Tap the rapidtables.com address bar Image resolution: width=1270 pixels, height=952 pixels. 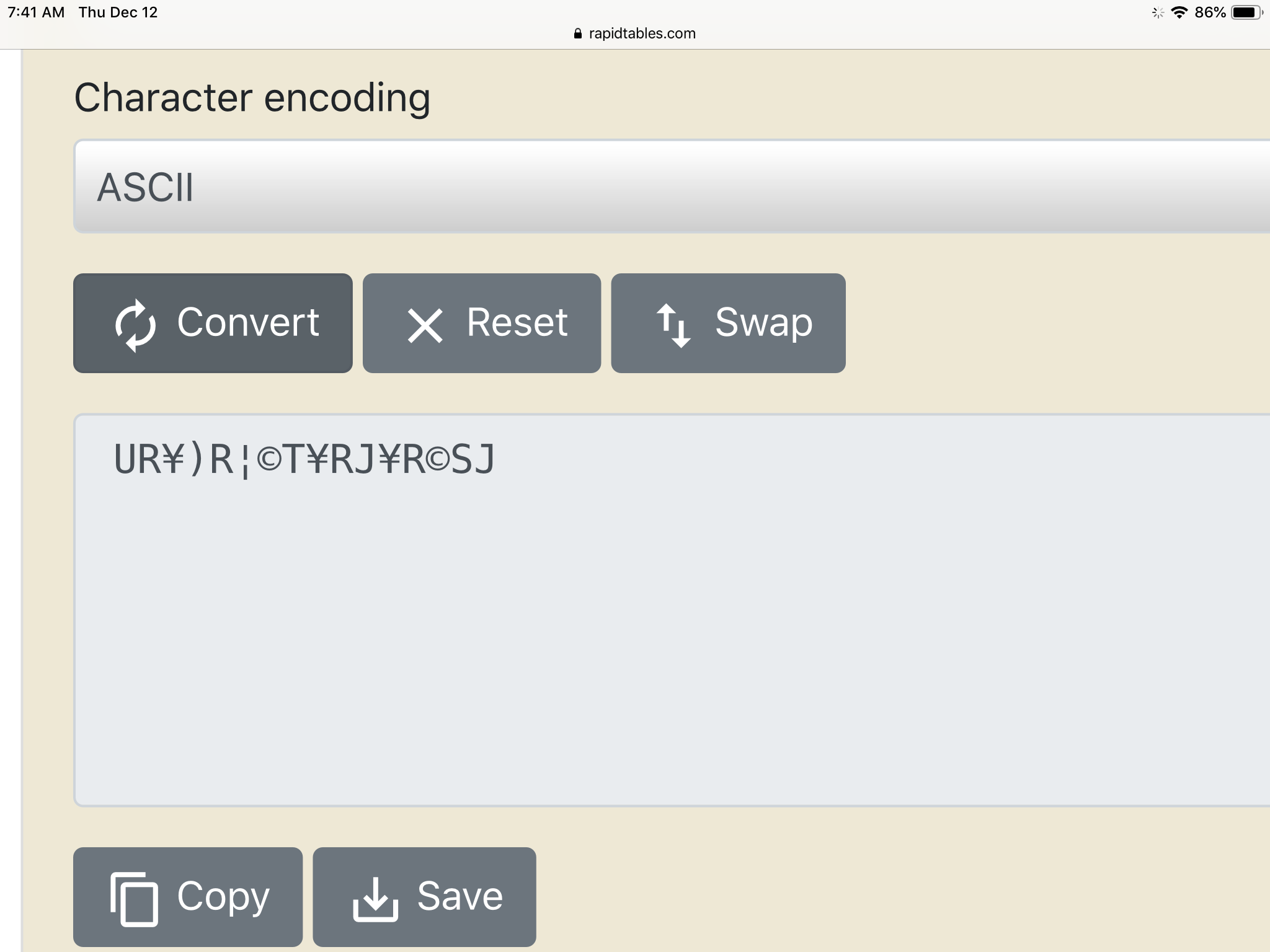(635, 33)
